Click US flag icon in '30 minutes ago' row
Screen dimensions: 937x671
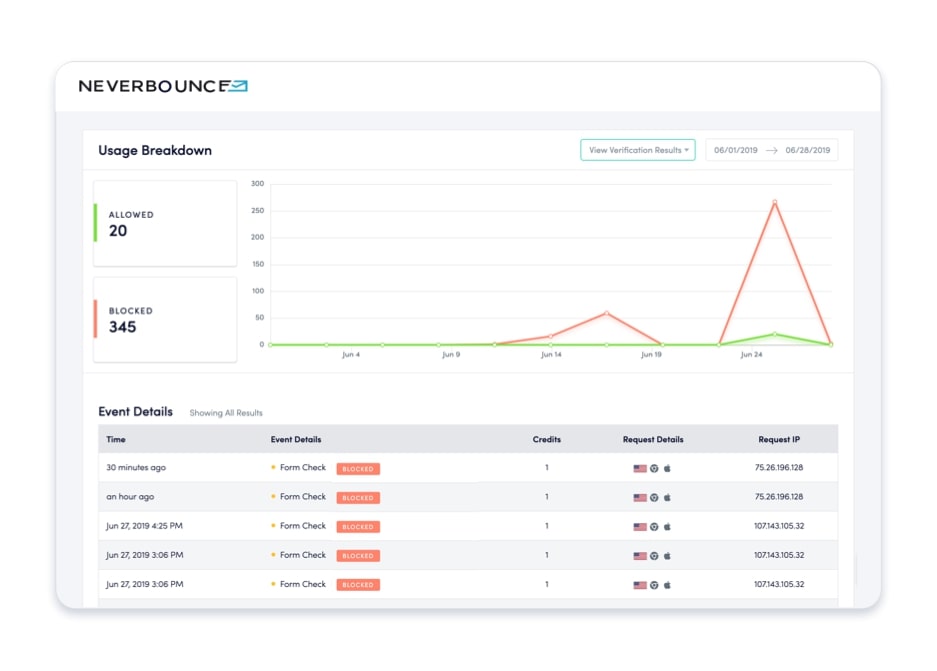coord(640,468)
